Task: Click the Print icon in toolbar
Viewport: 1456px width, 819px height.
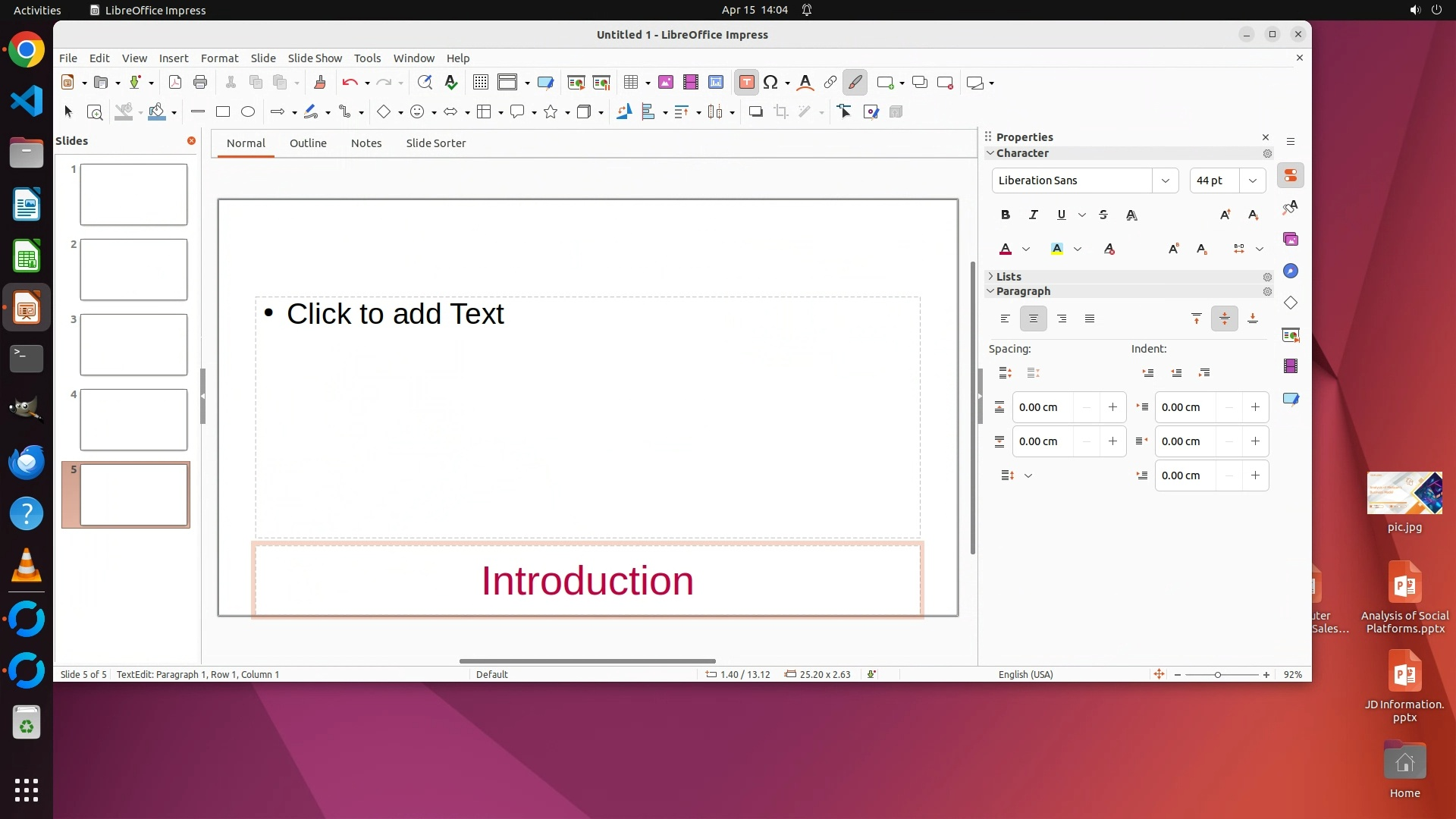Action: tap(200, 83)
